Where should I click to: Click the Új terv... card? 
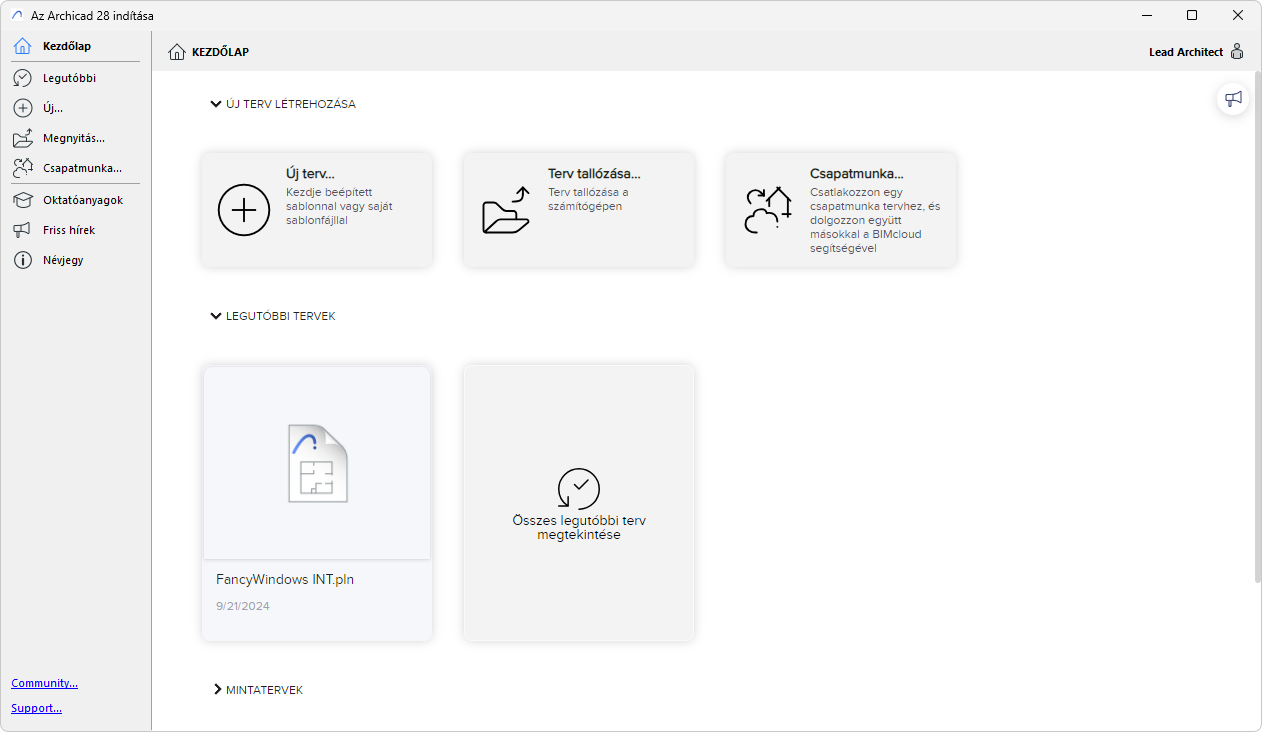(x=317, y=209)
